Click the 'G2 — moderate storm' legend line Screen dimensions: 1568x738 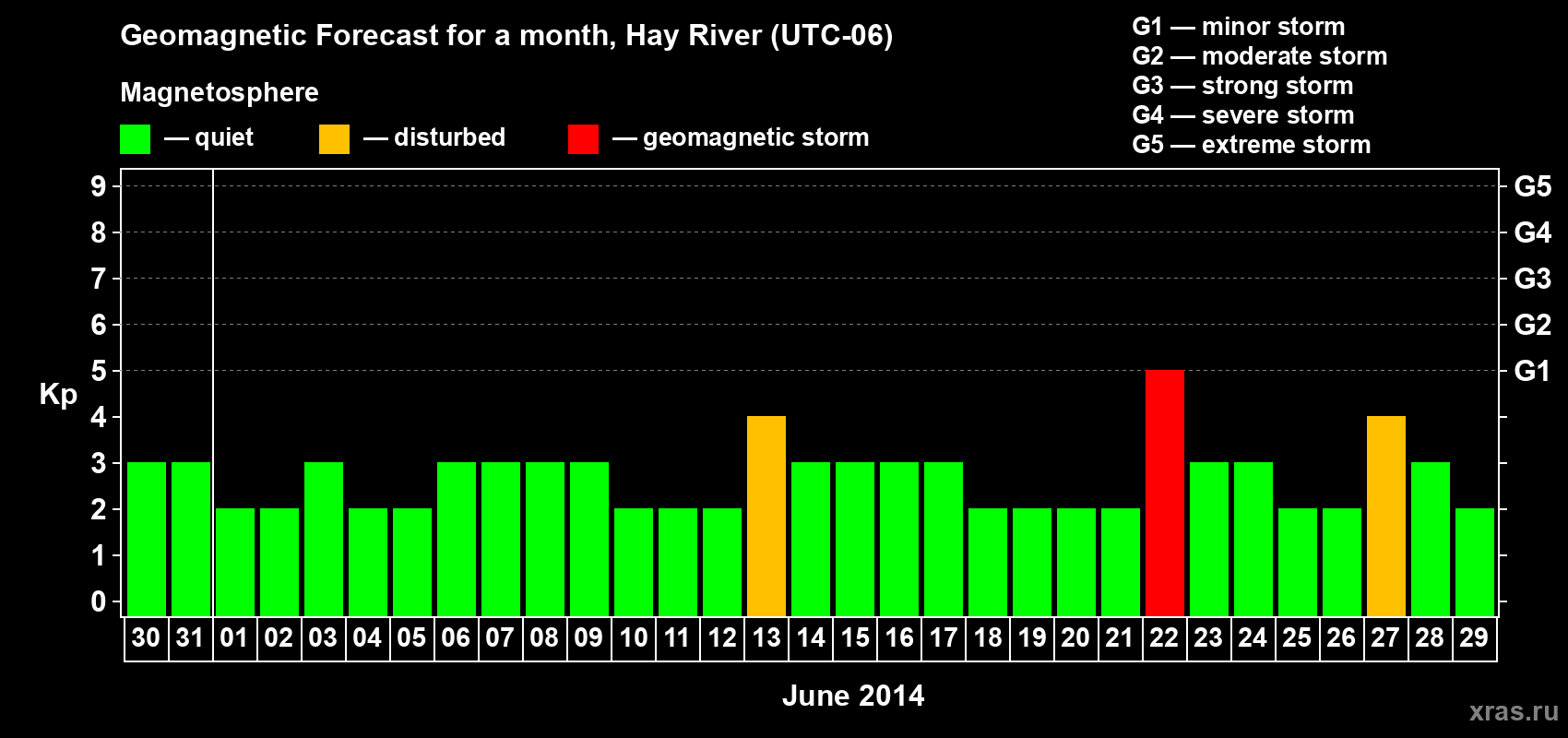pyautogui.click(x=1260, y=56)
